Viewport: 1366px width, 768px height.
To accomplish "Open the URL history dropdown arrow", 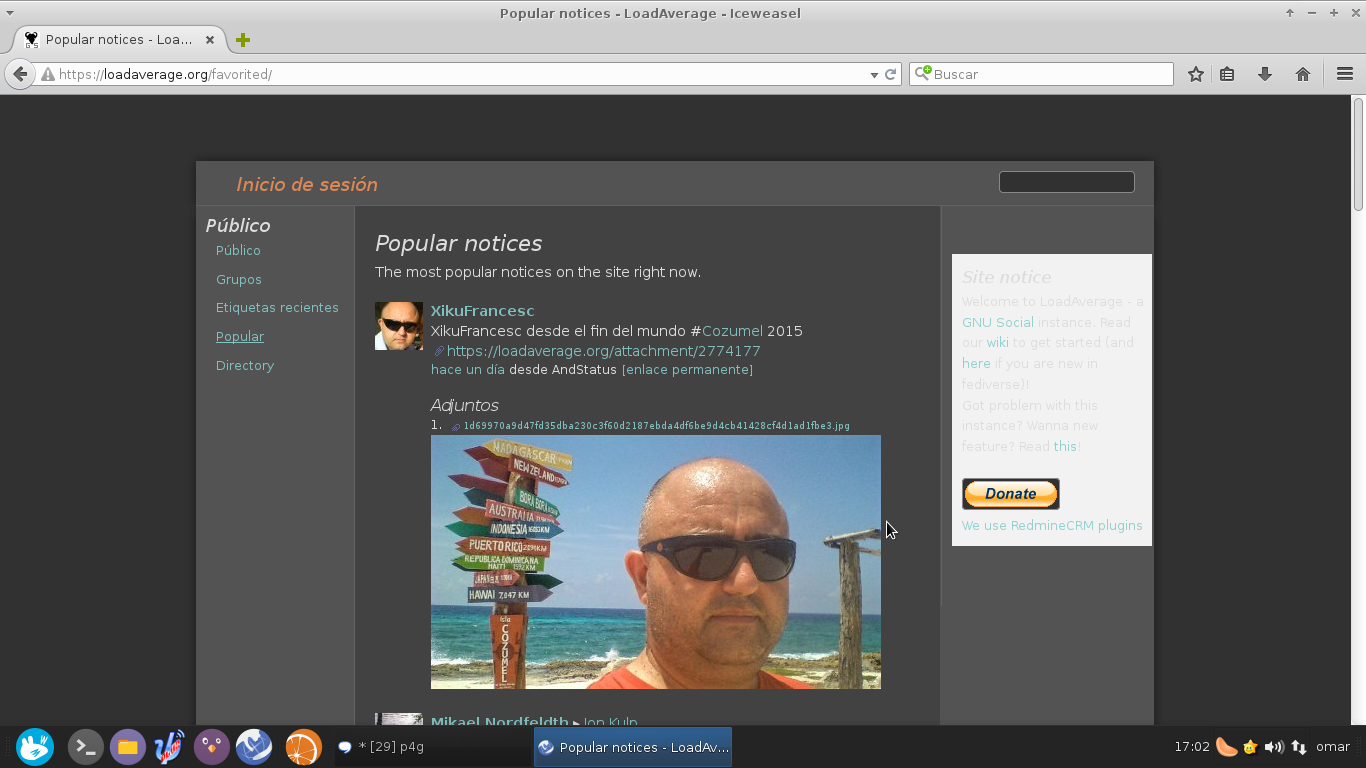I will [874, 74].
